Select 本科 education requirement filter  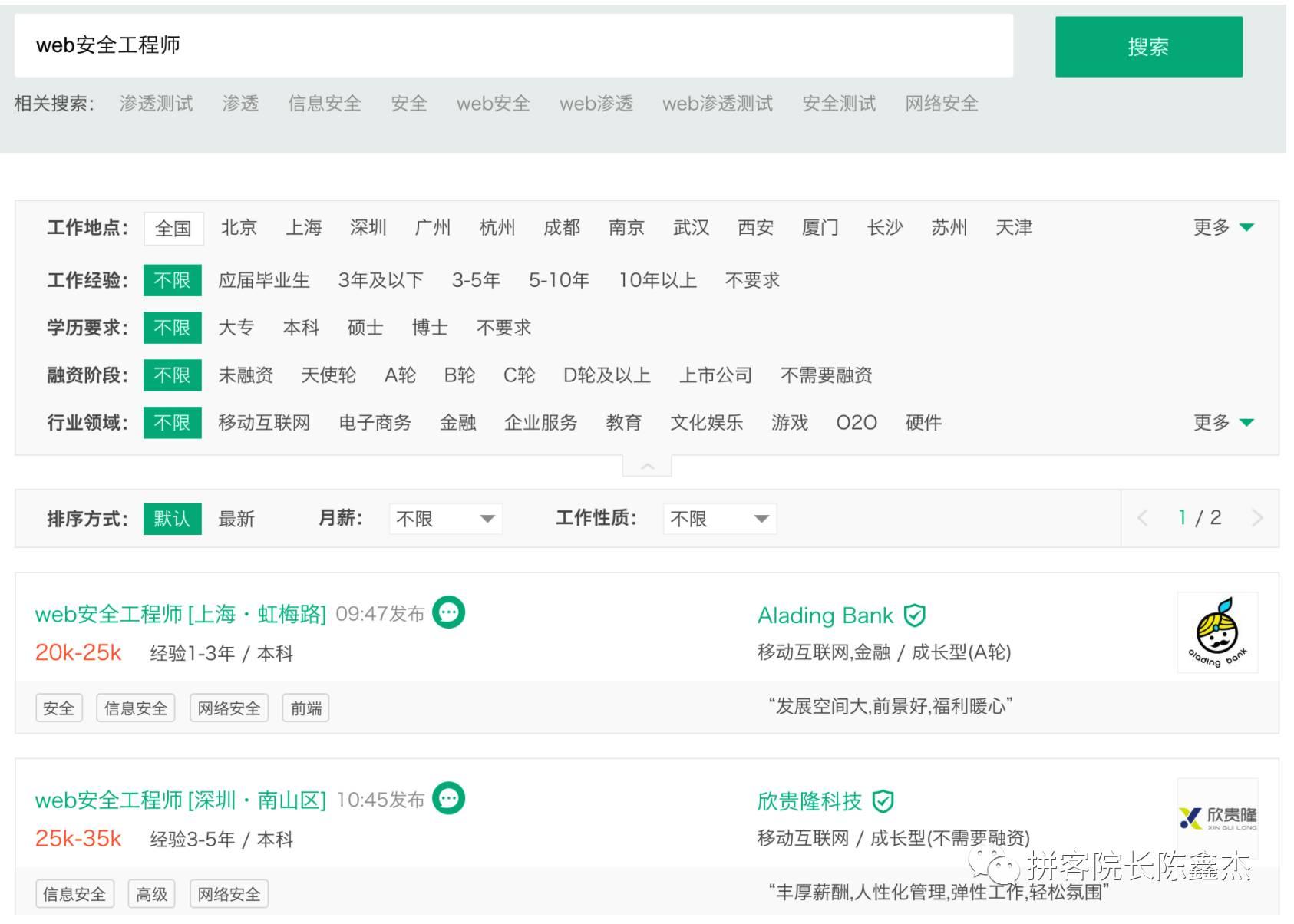click(x=301, y=328)
